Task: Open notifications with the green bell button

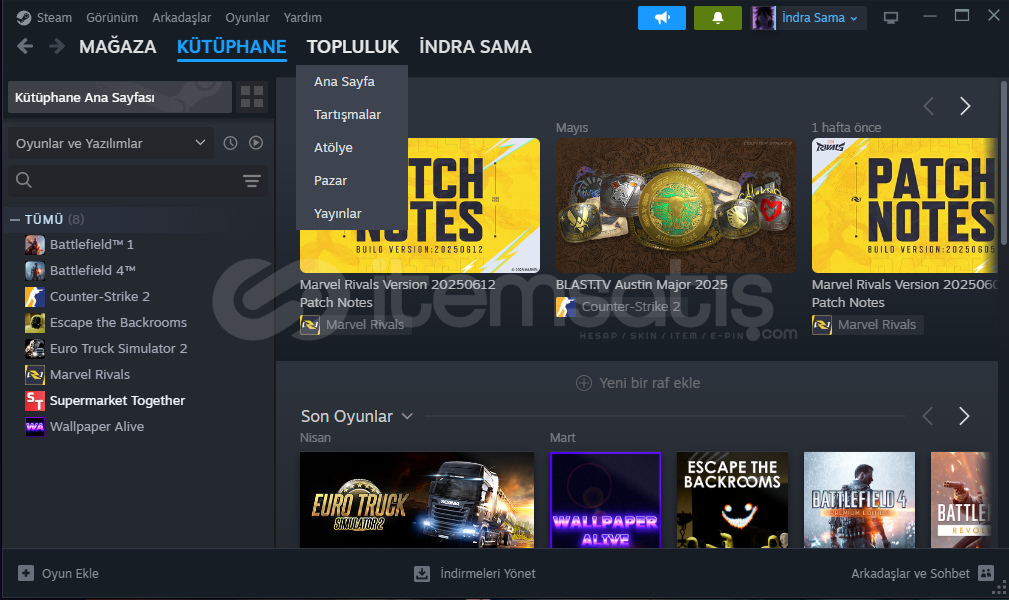Action: click(717, 18)
